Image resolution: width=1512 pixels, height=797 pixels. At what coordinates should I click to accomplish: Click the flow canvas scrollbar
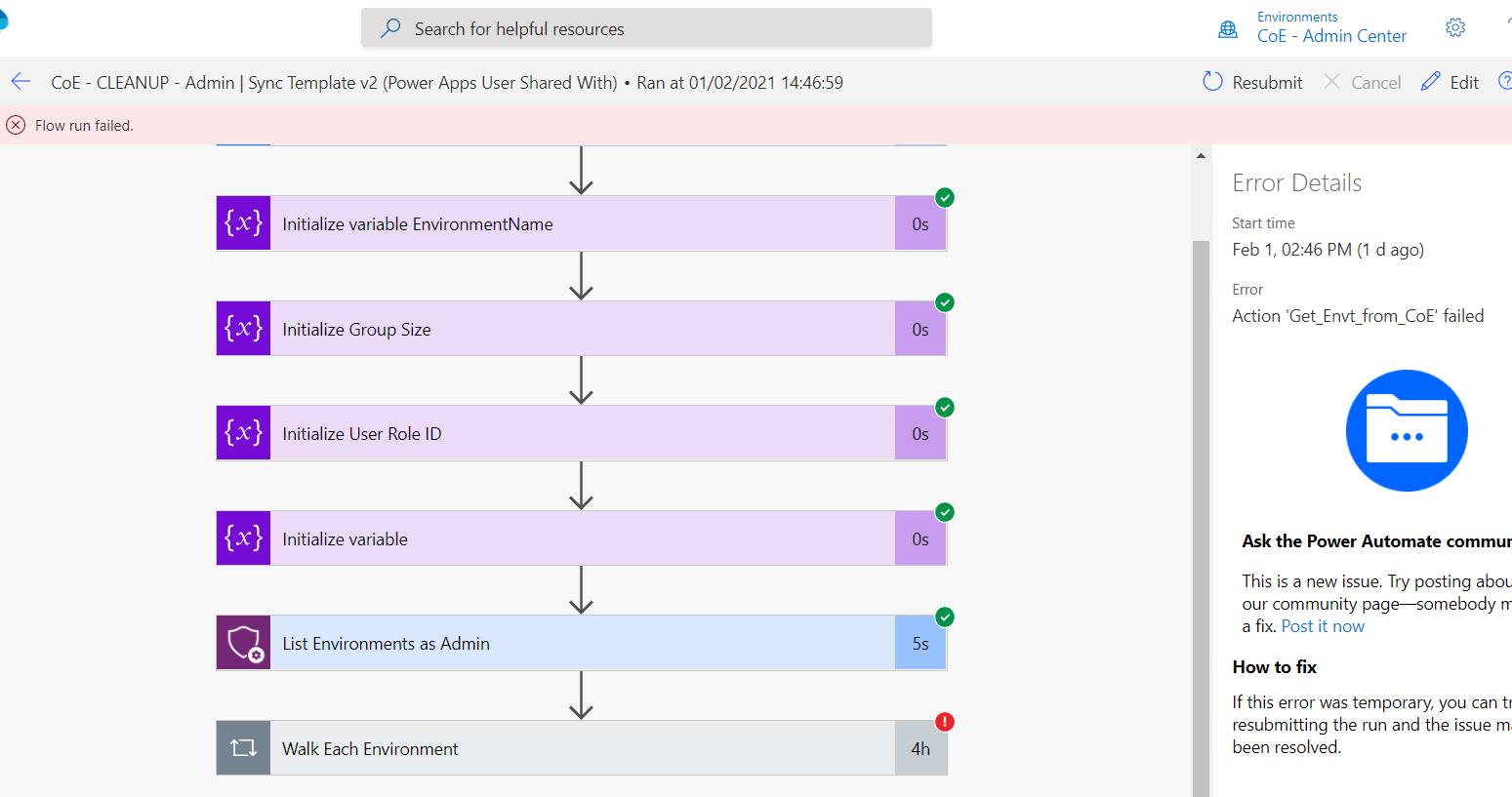point(1200,390)
